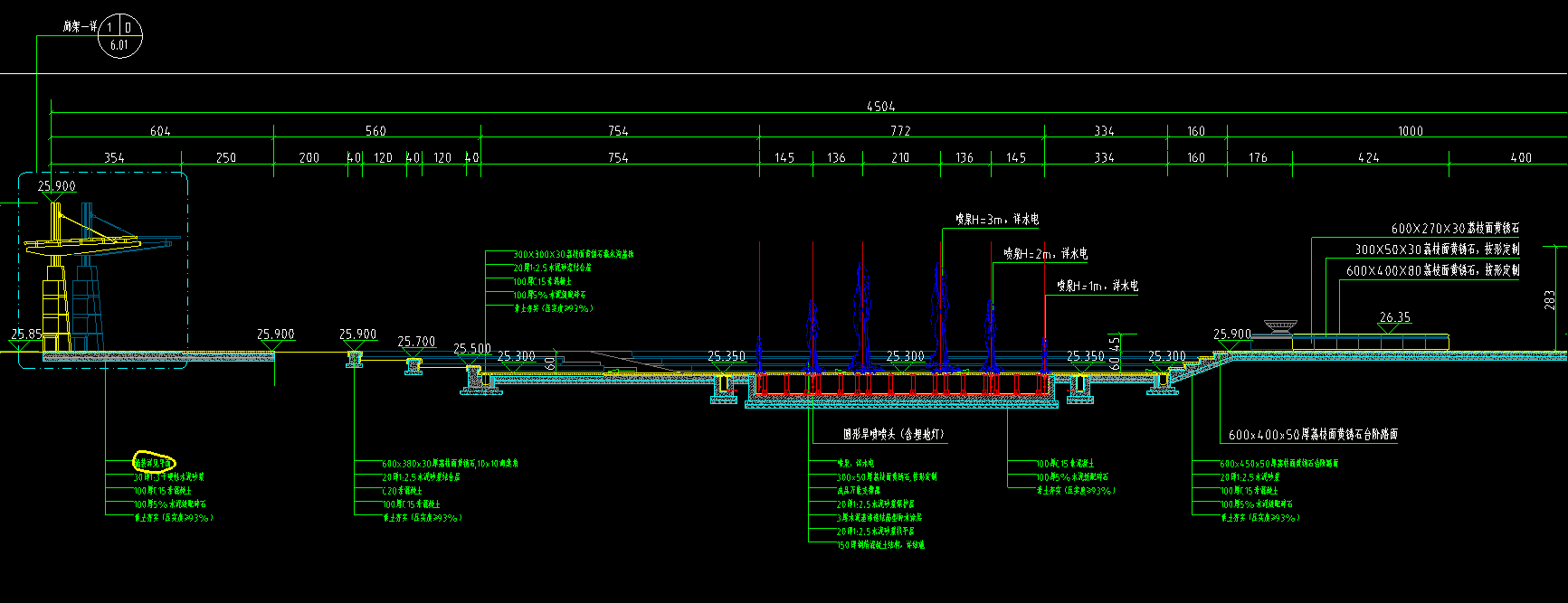Select the dimension text "210"
The image size is (1568, 603).
coord(900,157)
